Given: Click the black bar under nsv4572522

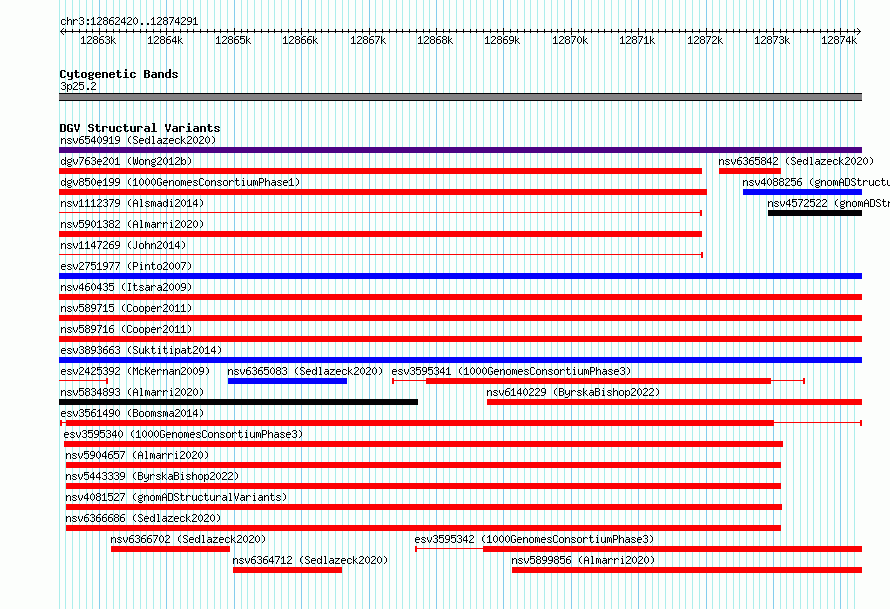Looking at the screenshot, I should (815, 213).
